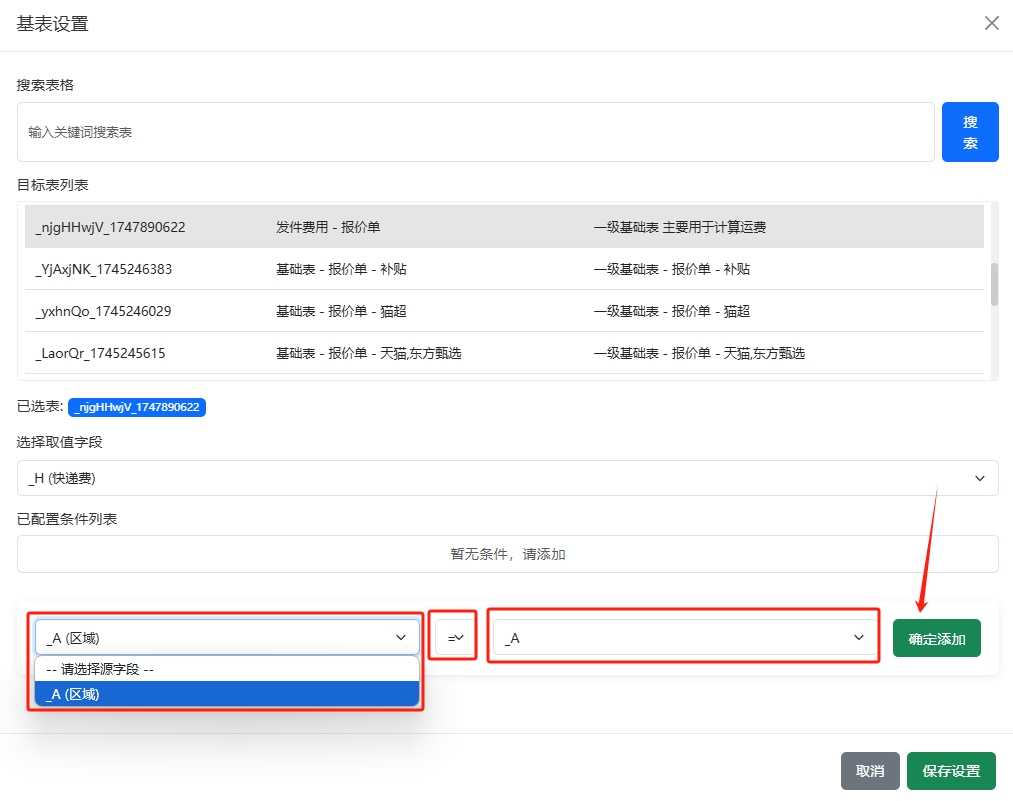Click the 暂无条件，请添加 placeholder area

507,554
